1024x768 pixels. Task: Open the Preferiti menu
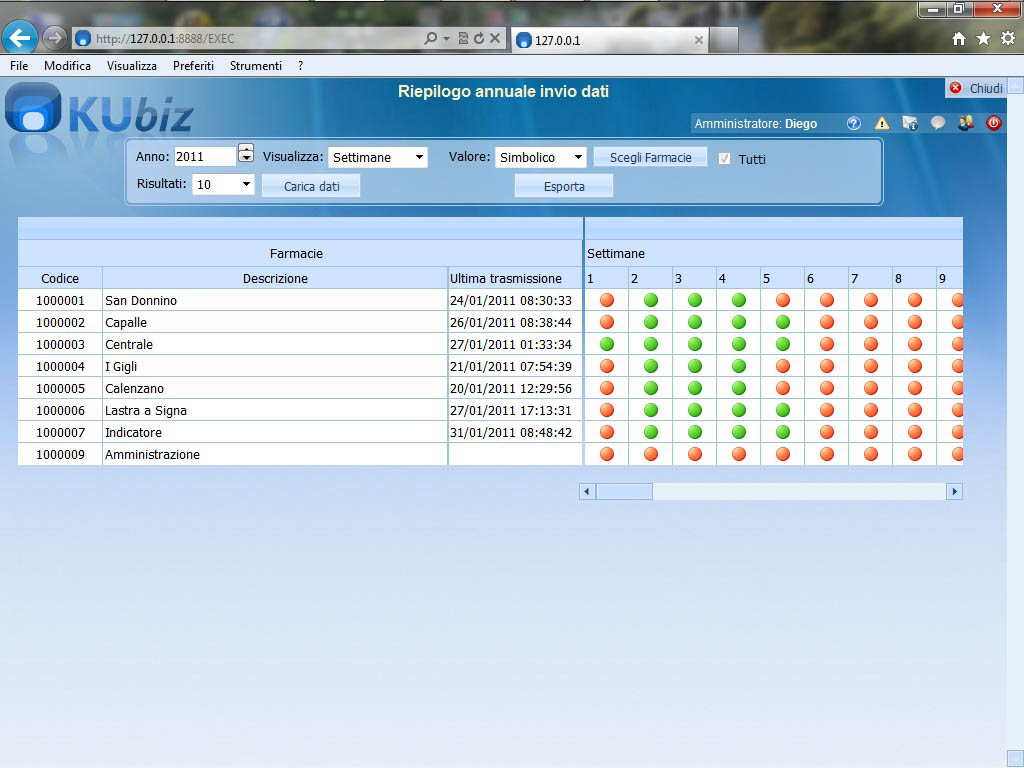[x=193, y=66]
